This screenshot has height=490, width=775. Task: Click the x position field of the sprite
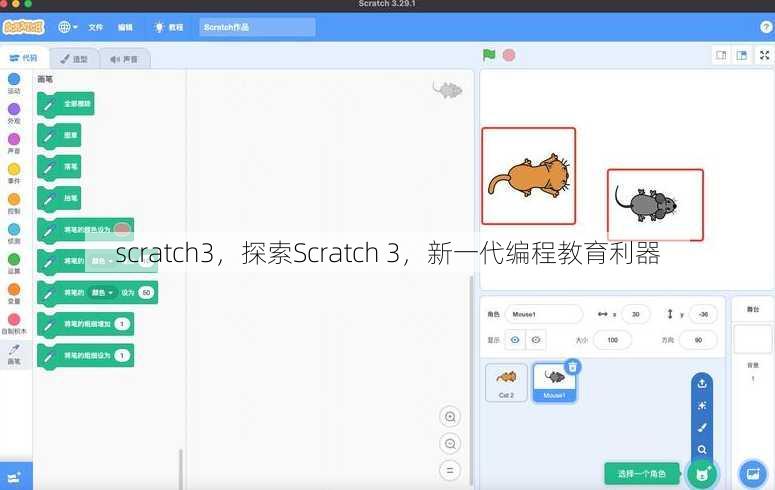pyautogui.click(x=636, y=314)
